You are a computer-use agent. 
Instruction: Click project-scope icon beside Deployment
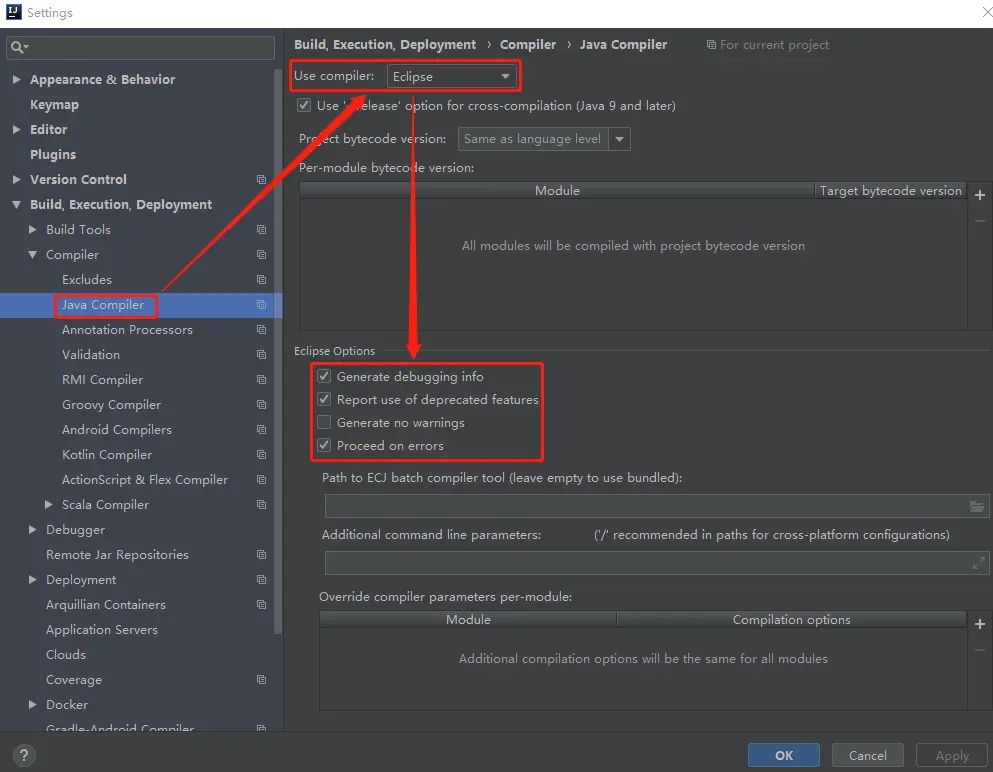point(261,579)
